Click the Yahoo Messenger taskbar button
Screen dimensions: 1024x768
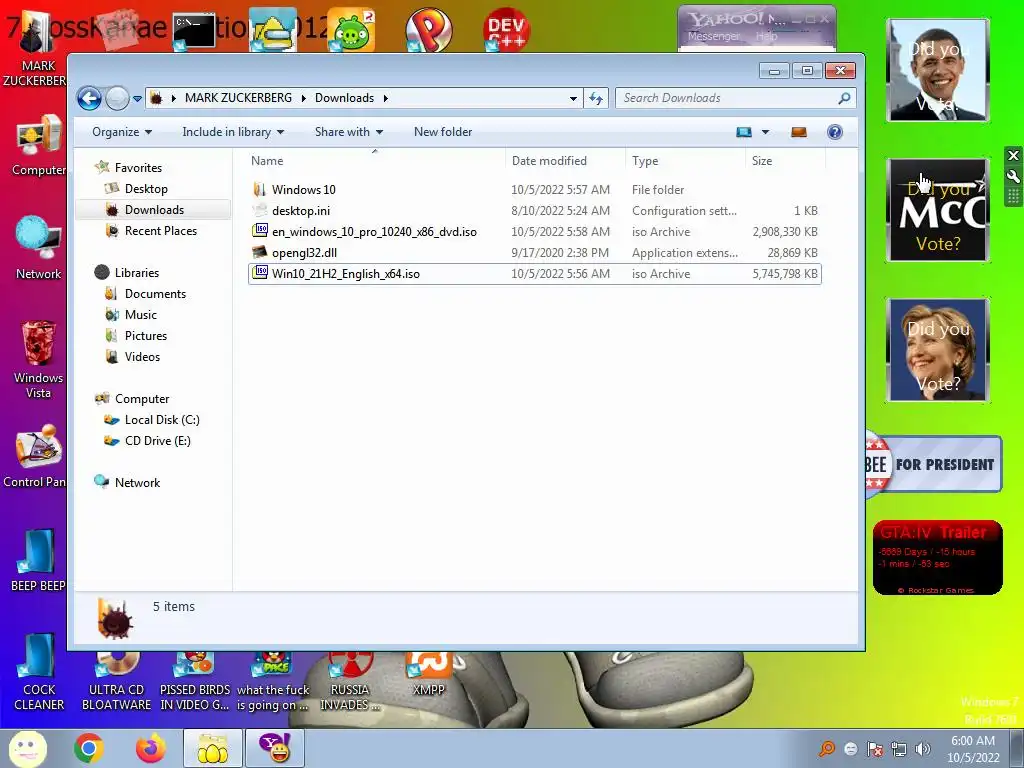coord(274,748)
